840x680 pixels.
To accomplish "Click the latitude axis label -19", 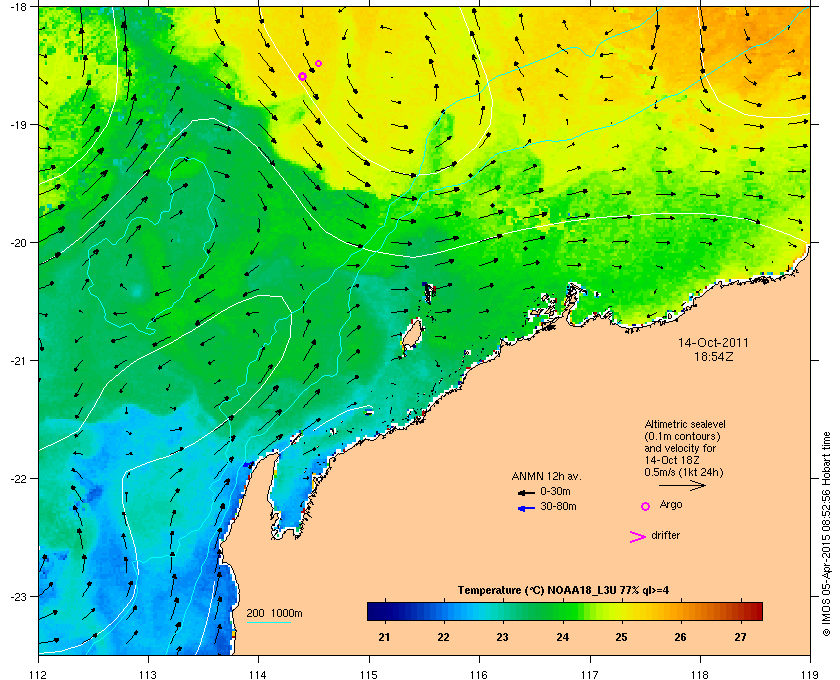I will point(19,124).
